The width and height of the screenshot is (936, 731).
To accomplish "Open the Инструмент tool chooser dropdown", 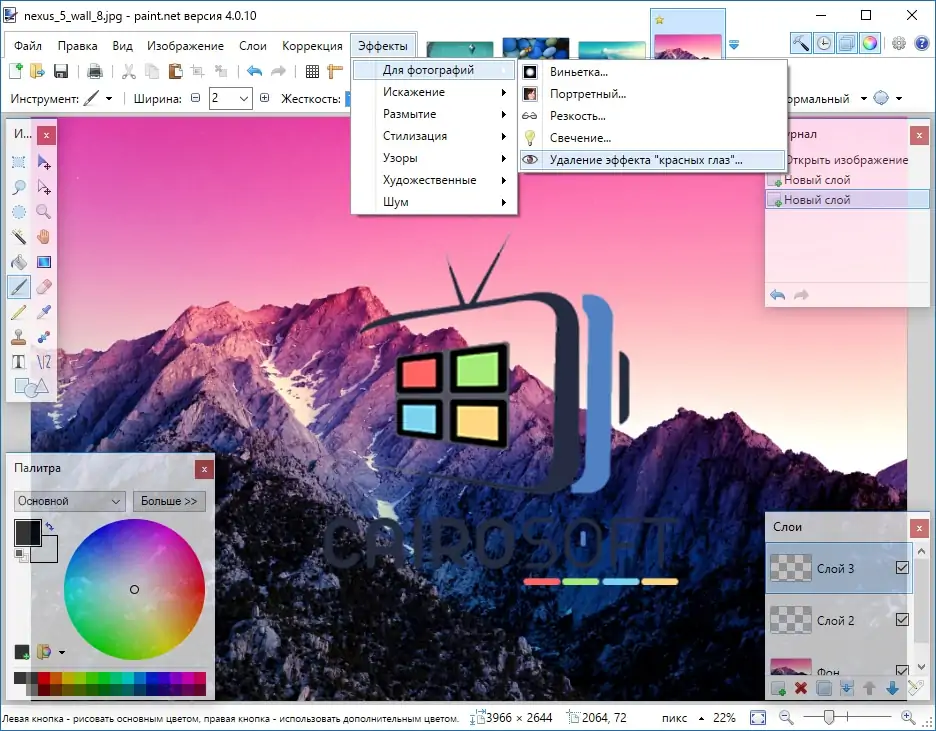I will pyautogui.click(x=109, y=98).
